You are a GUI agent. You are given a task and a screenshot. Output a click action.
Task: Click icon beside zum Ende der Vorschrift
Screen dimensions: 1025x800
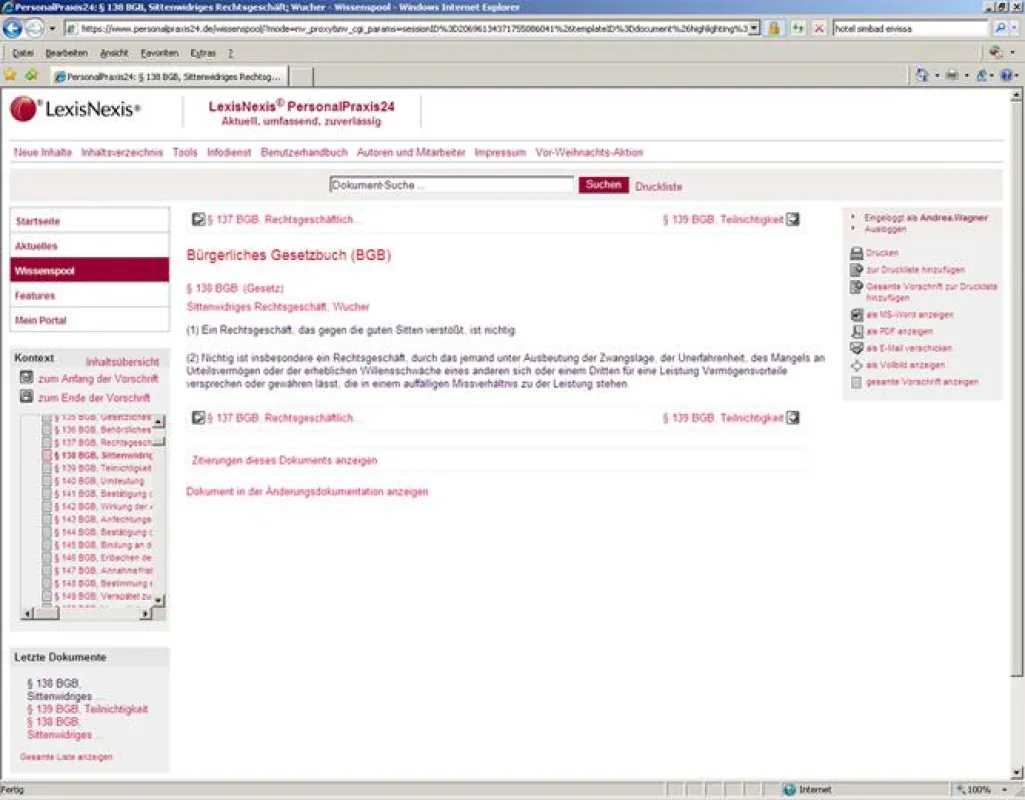coord(26,396)
